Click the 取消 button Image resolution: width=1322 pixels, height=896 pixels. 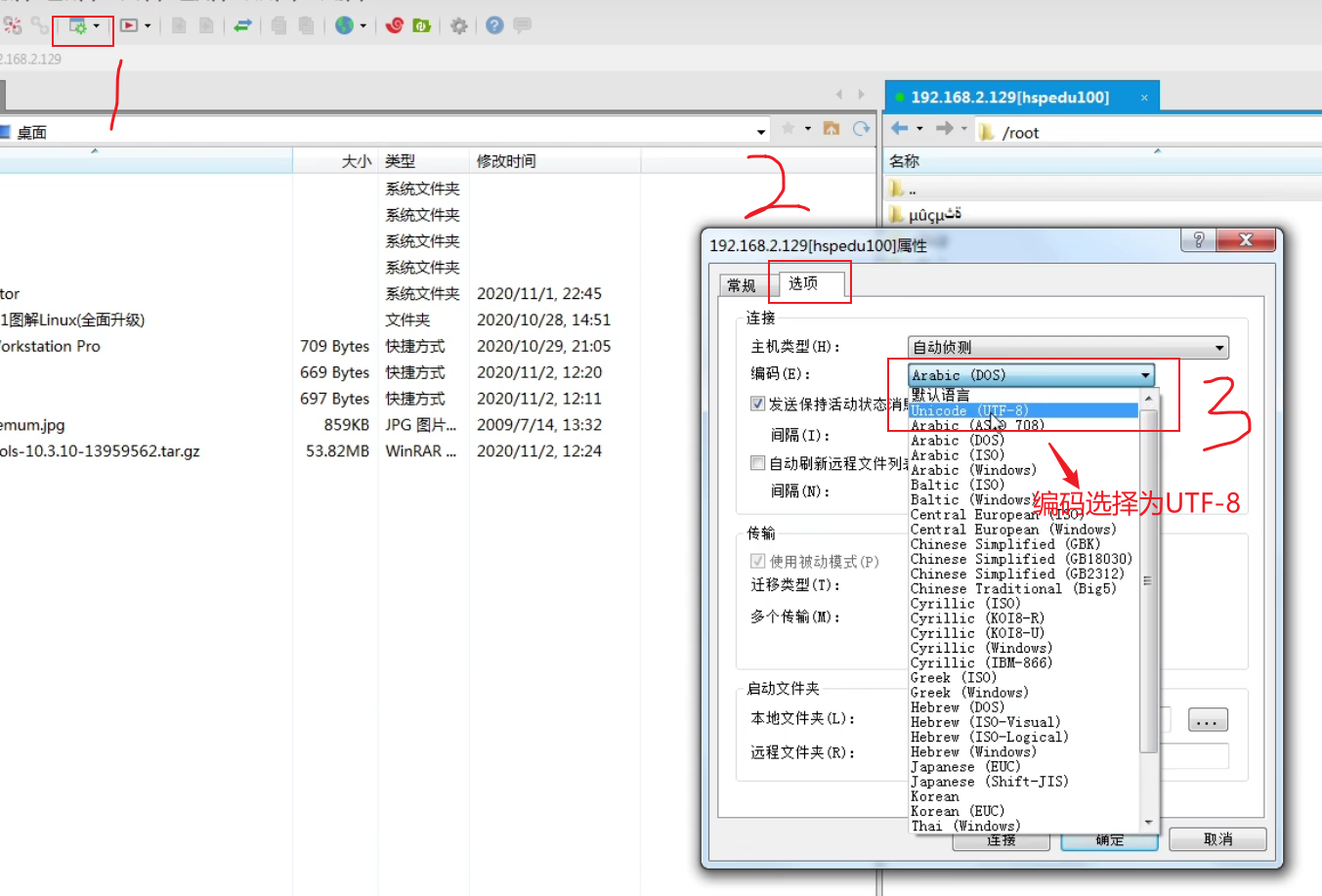pos(1217,839)
